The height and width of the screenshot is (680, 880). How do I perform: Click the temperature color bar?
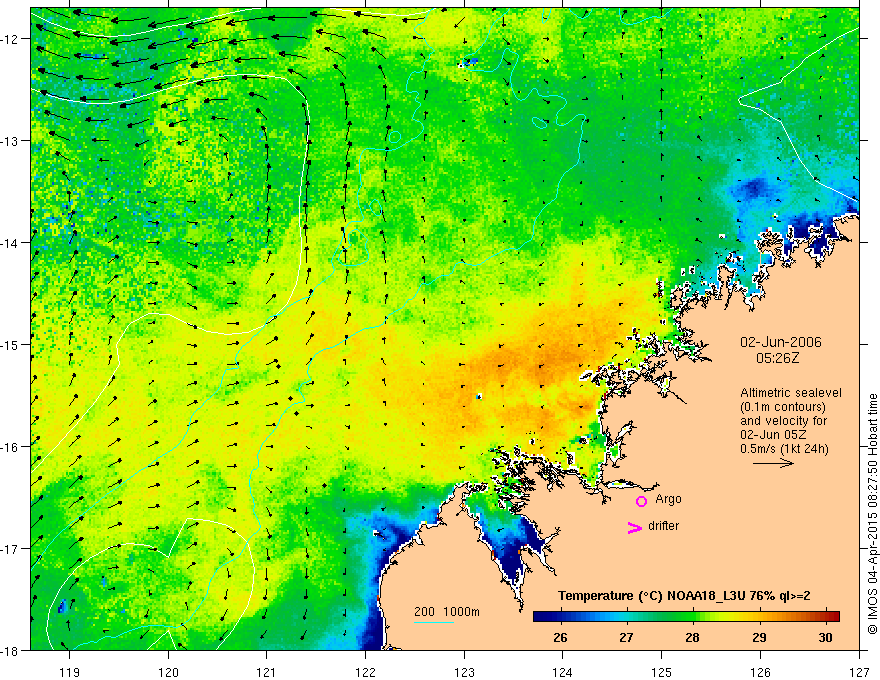coord(686,616)
